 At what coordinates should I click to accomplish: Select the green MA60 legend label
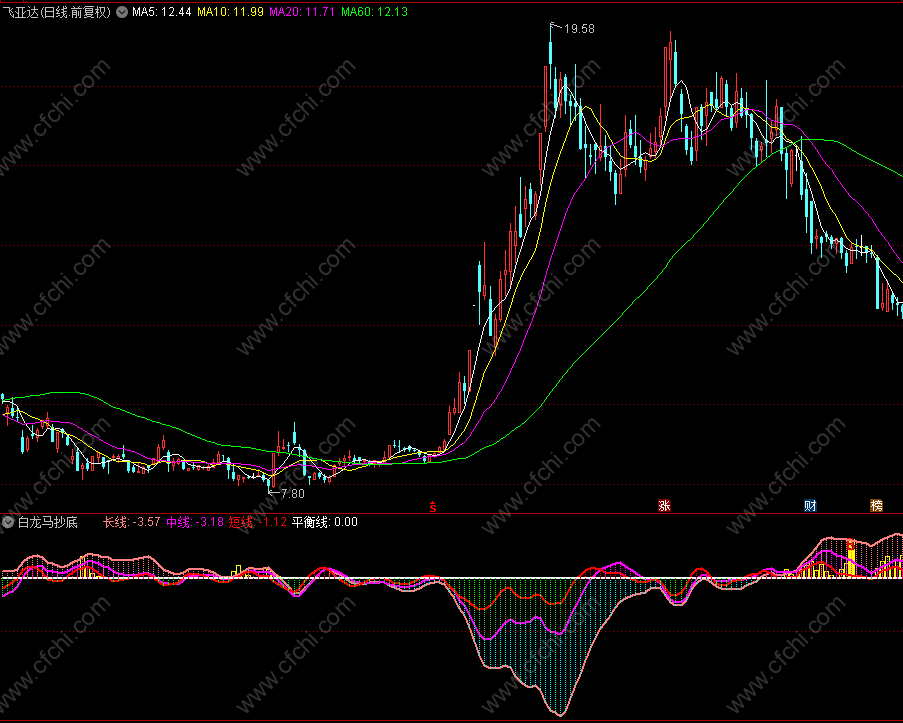tap(374, 12)
